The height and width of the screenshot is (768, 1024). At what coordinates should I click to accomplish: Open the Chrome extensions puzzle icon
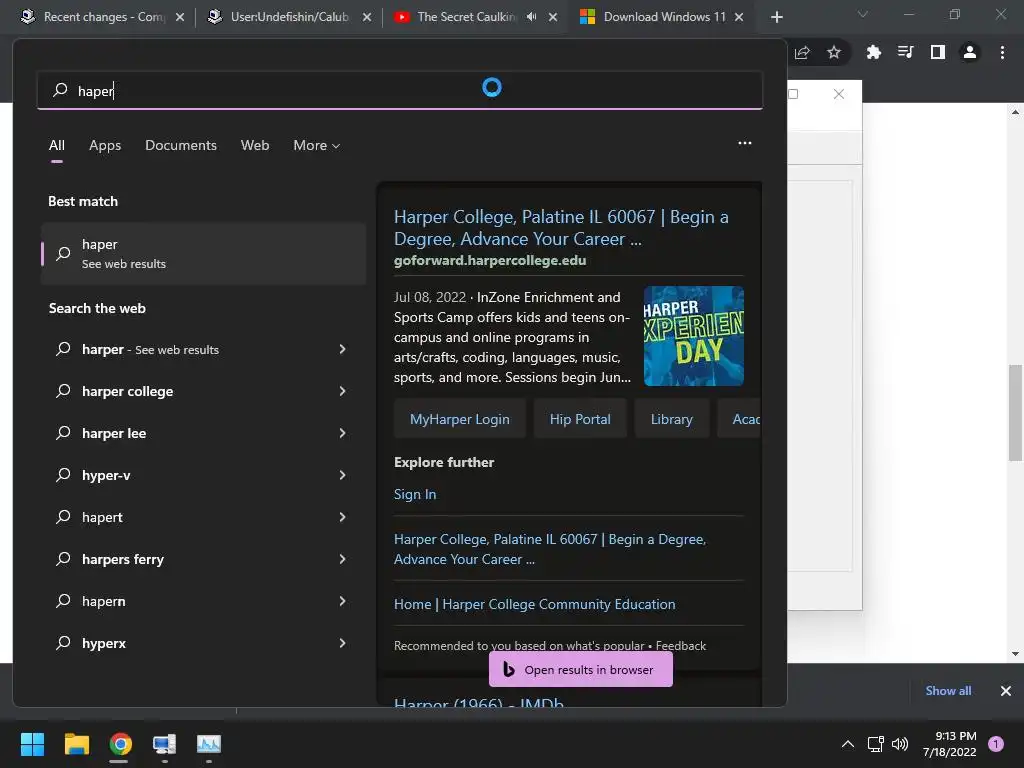point(874,52)
